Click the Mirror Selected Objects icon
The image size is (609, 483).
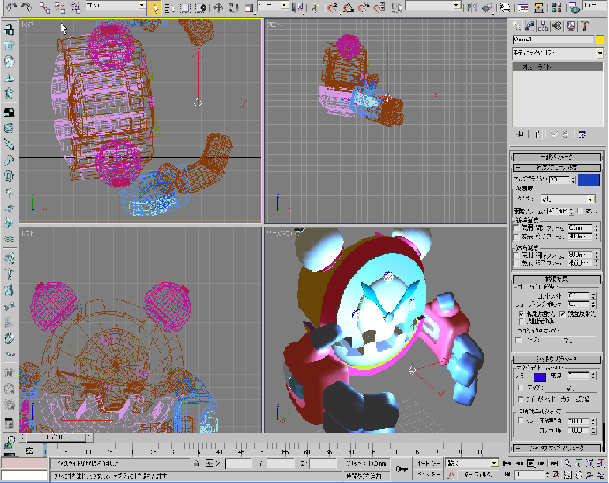[472, 7]
